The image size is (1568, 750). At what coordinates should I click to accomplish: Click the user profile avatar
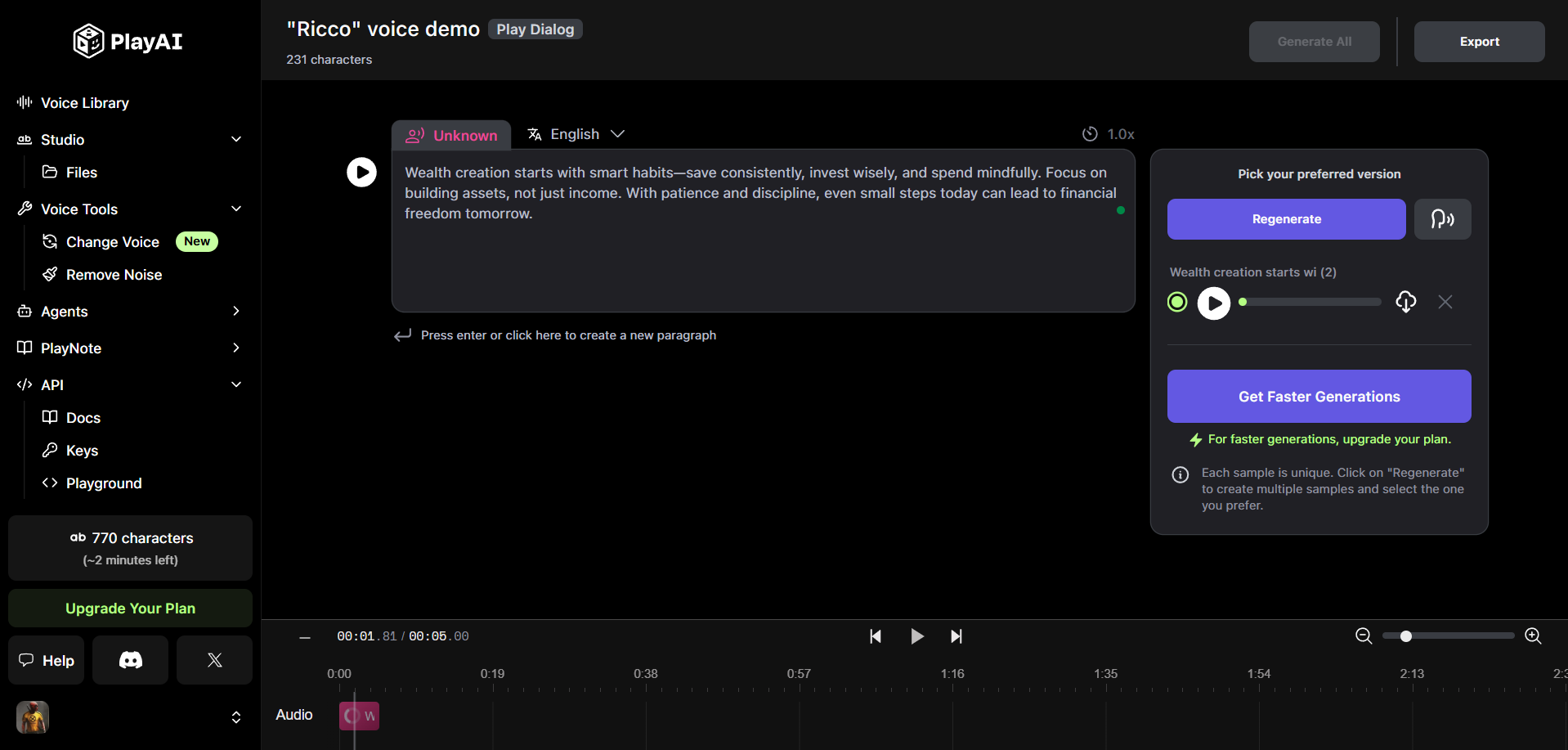click(33, 717)
